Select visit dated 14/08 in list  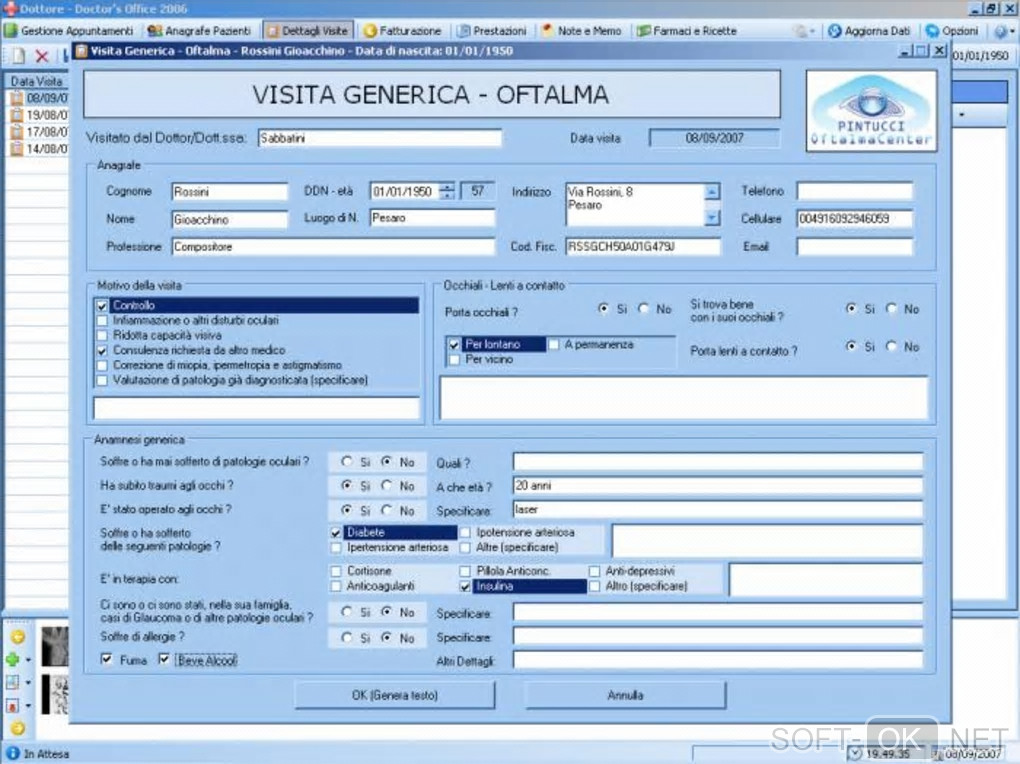pos(39,148)
